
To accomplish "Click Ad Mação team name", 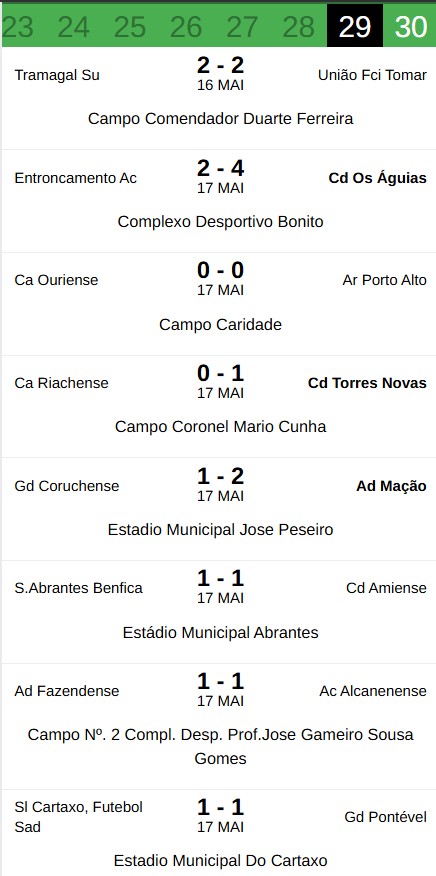I will click(x=391, y=486).
